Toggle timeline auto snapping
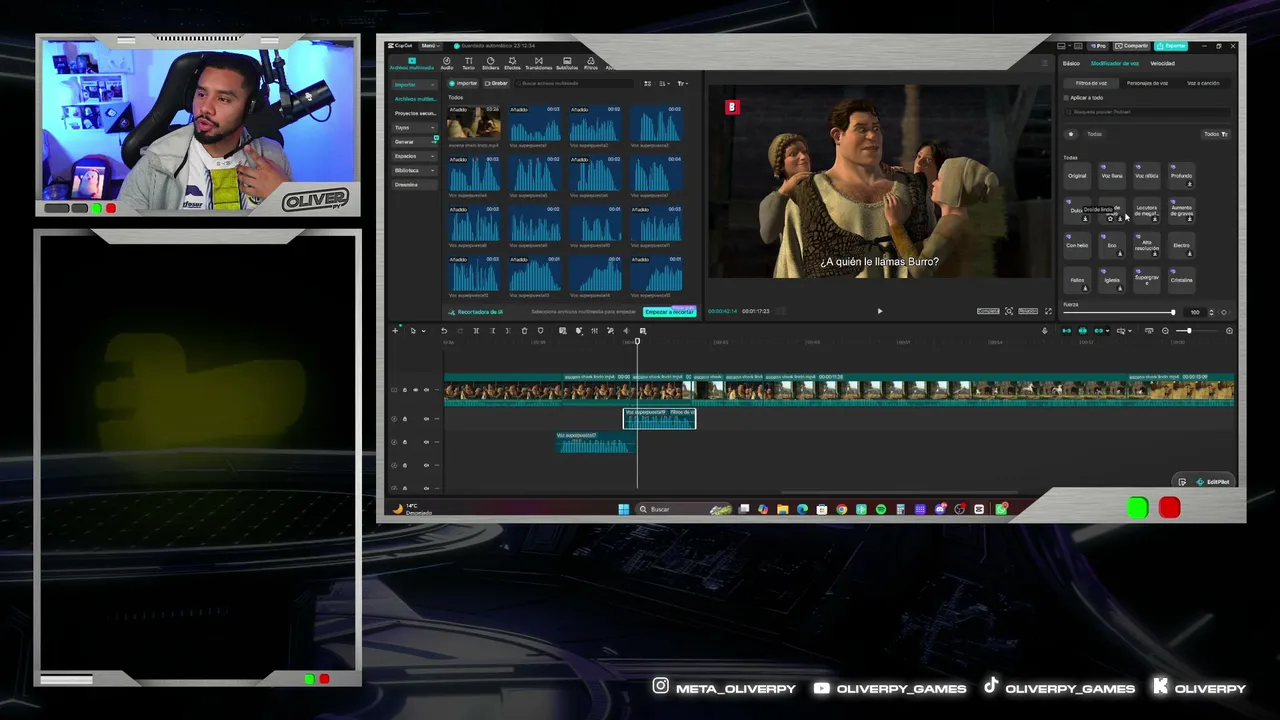1280x720 pixels. [1082, 331]
